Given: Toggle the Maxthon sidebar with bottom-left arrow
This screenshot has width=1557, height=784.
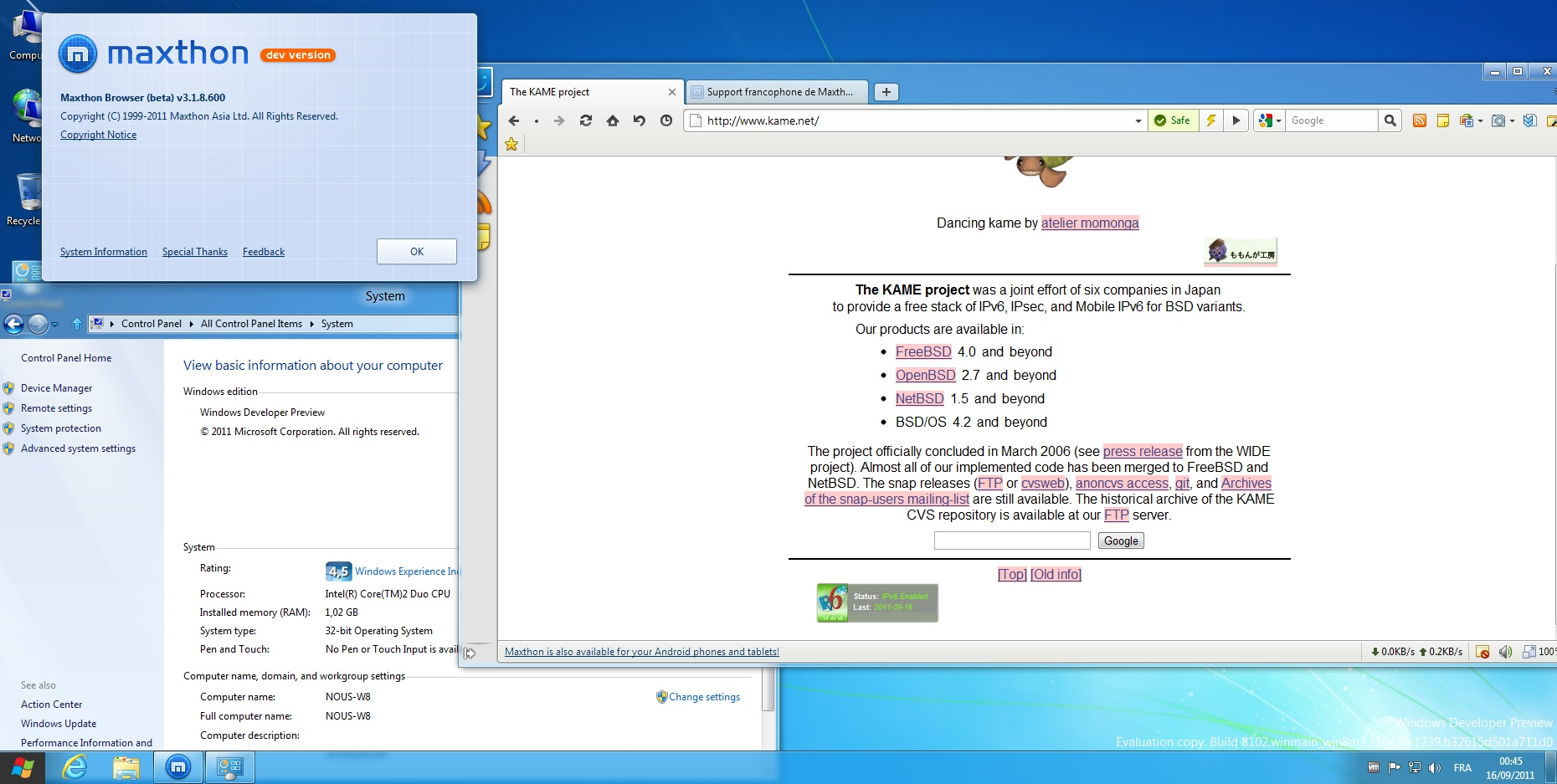Looking at the screenshot, I should [470, 653].
